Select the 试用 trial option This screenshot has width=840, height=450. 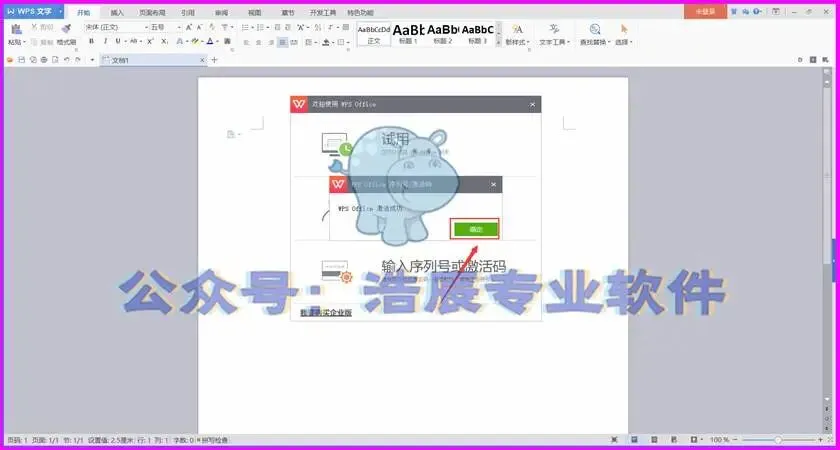pyautogui.click(x=395, y=139)
